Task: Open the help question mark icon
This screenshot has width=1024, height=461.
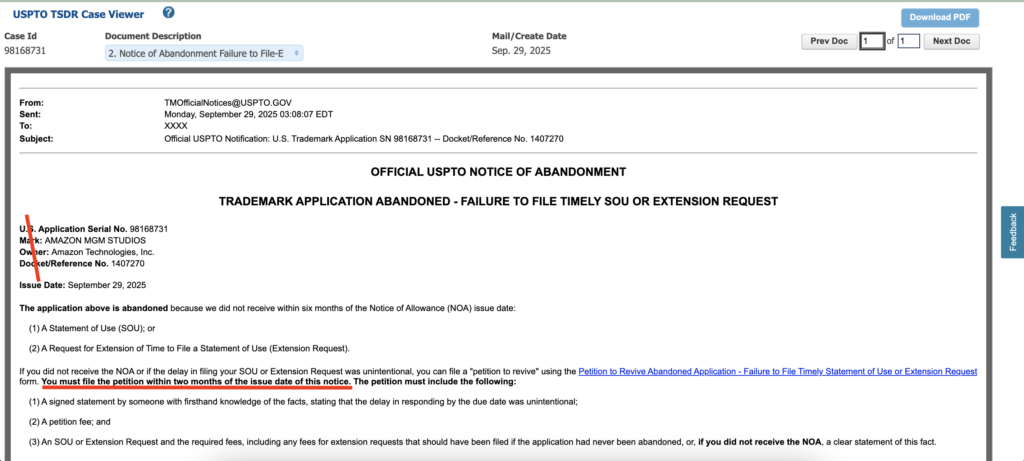Action: pyautogui.click(x=168, y=12)
